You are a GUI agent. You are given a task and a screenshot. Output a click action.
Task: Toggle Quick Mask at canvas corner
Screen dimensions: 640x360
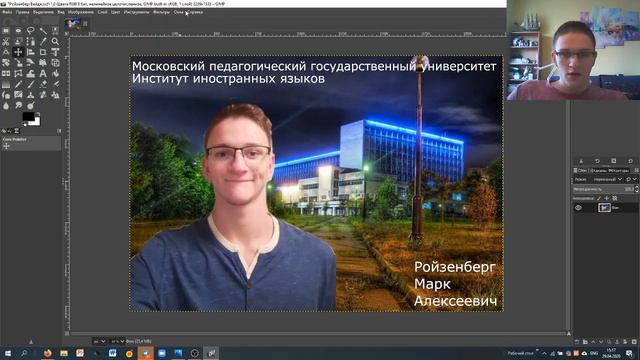[x=67, y=333]
